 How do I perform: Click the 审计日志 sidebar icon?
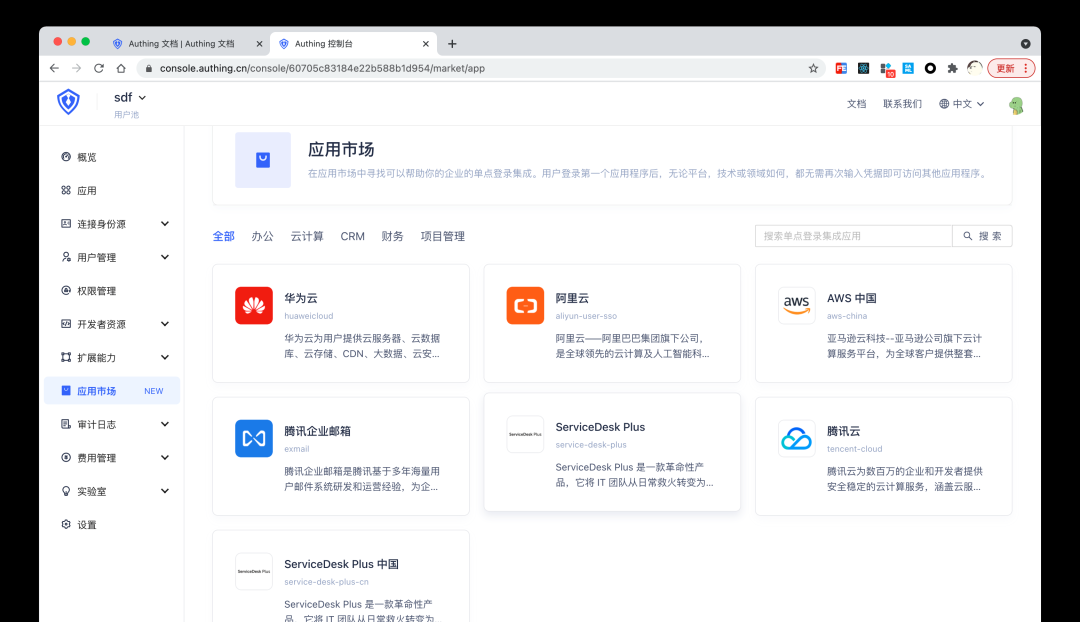pos(66,424)
